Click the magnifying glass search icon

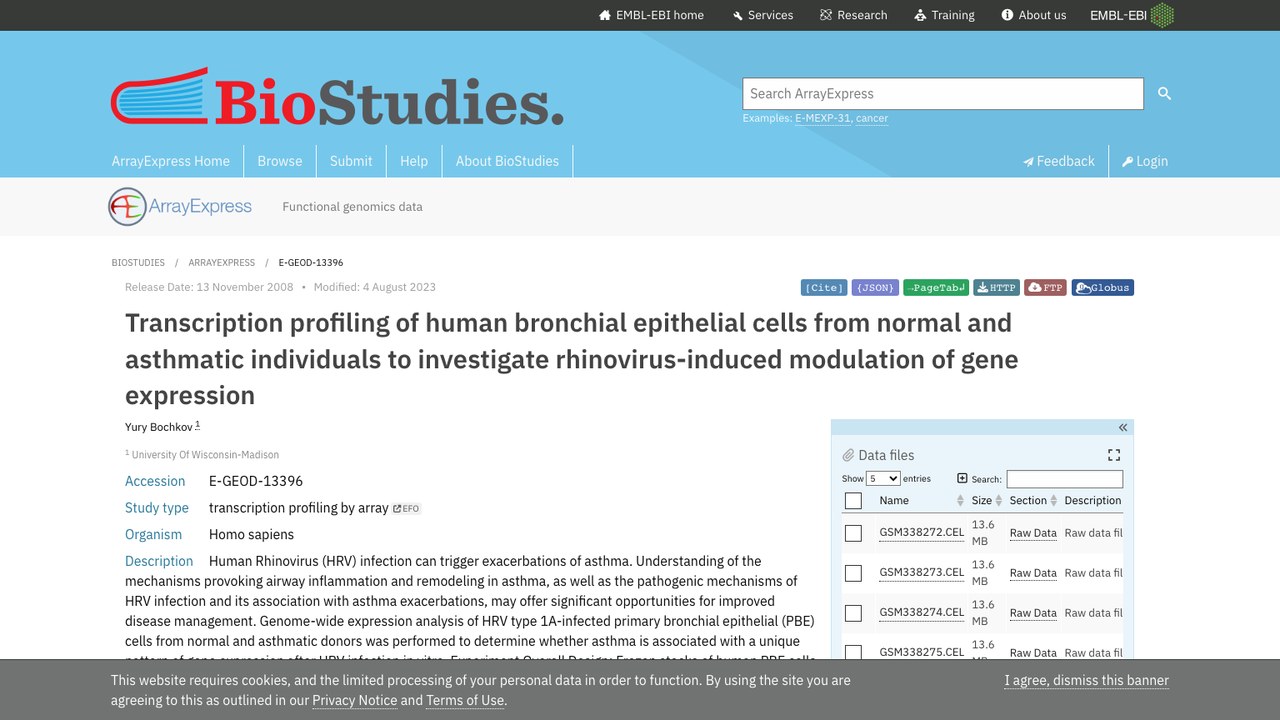(x=1164, y=93)
